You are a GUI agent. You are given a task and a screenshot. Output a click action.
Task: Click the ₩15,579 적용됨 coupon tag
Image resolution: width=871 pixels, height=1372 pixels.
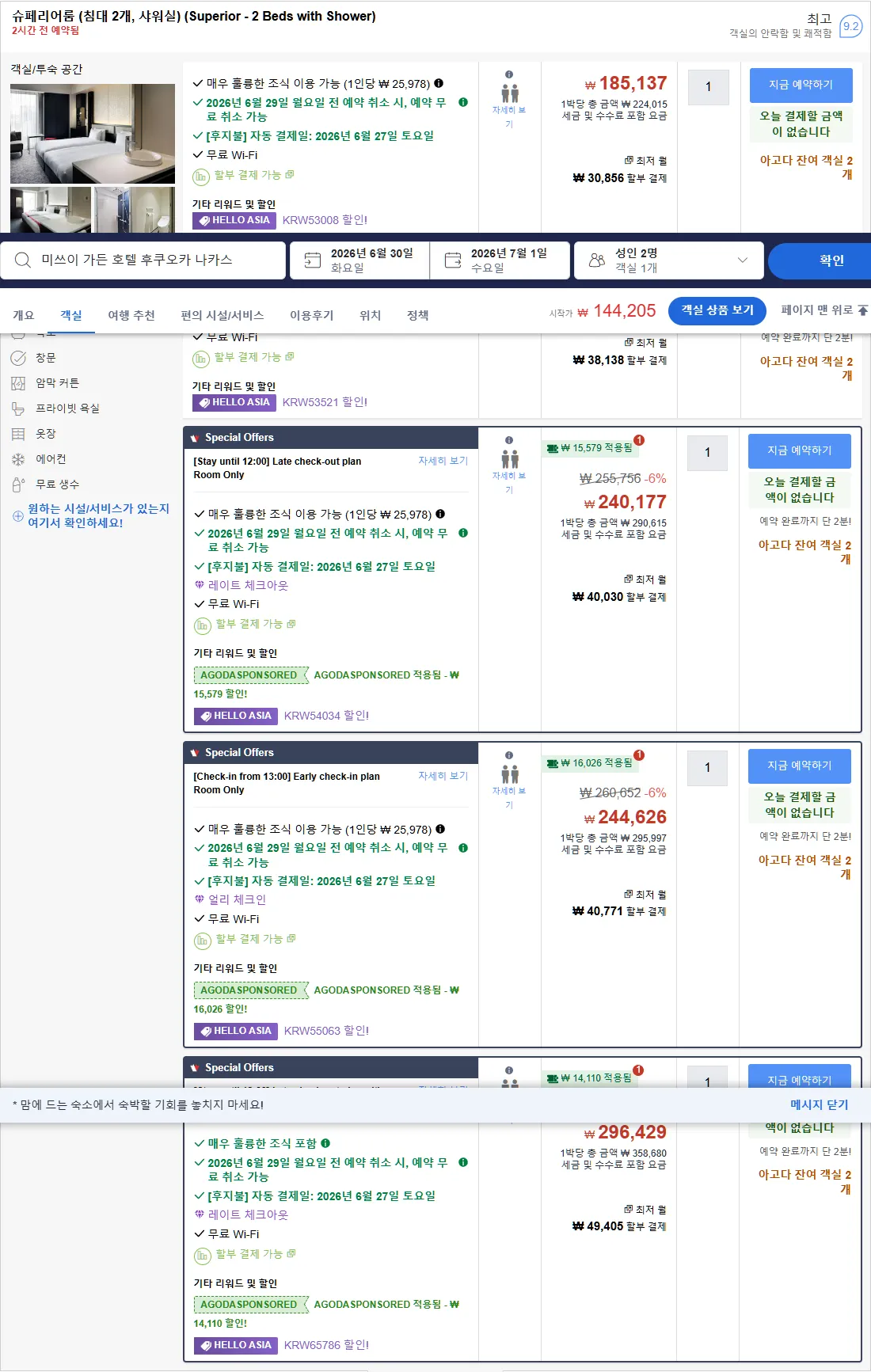pos(591,448)
